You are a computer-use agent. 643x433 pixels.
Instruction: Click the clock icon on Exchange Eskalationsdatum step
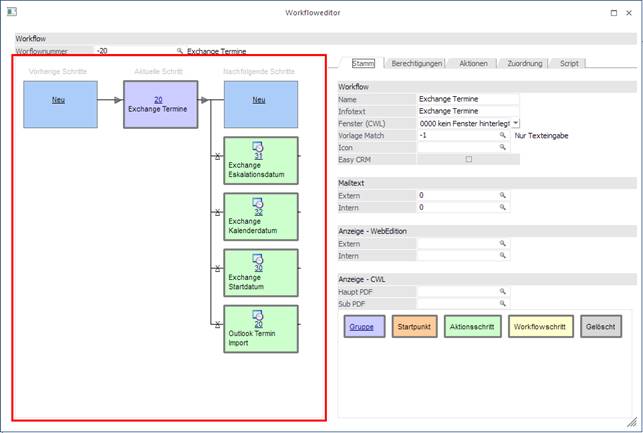pyautogui.click(x=258, y=146)
